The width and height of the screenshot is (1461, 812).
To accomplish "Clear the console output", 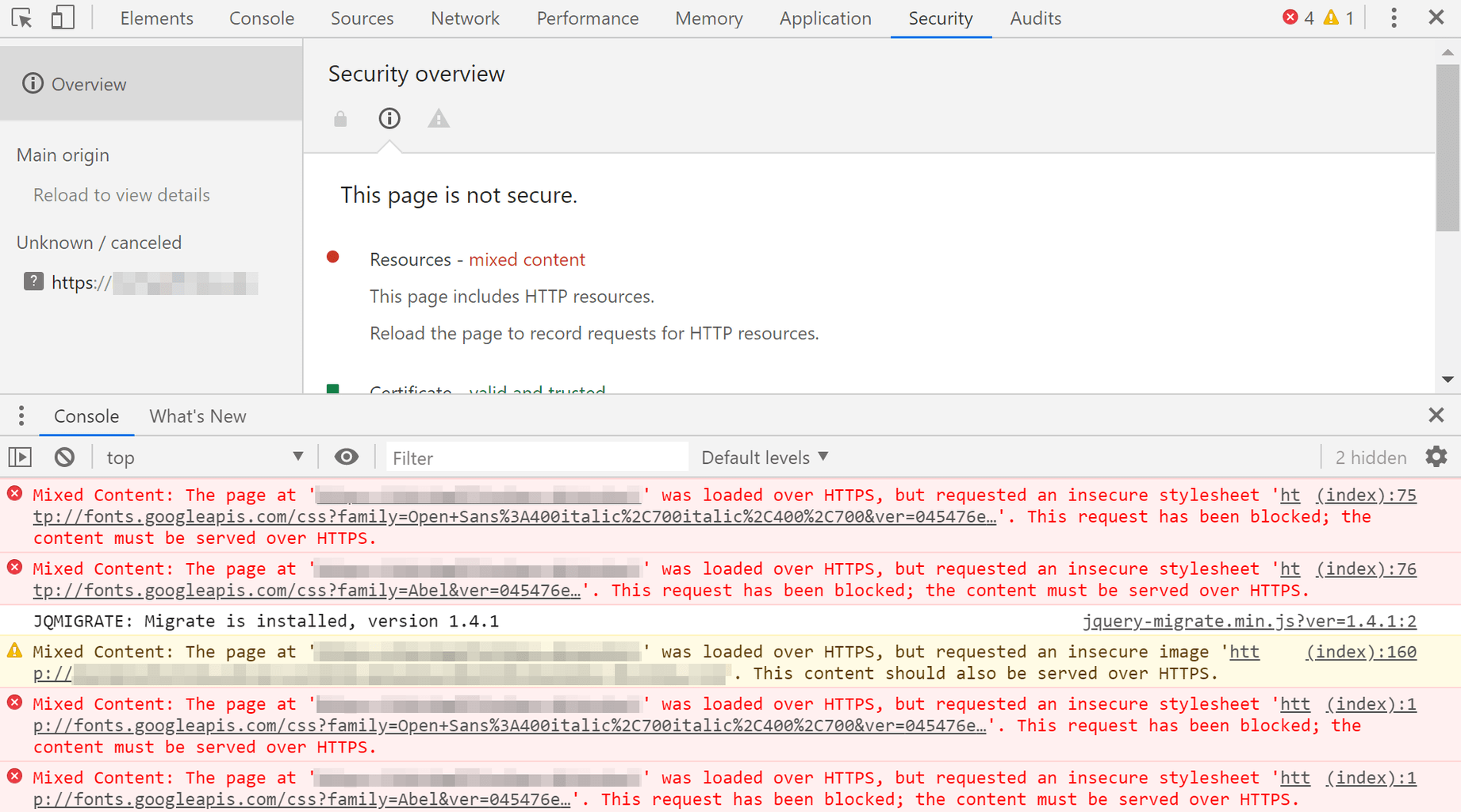I will (64, 457).
